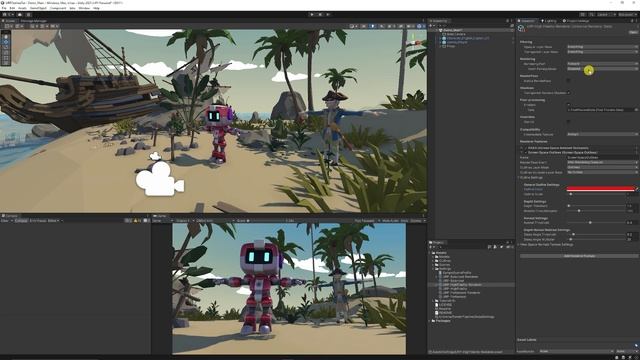The width and height of the screenshot is (640, 360).
Task: Toggle the Screen Space Outlines feature checkbox
Action: click(x=526, y=153)
